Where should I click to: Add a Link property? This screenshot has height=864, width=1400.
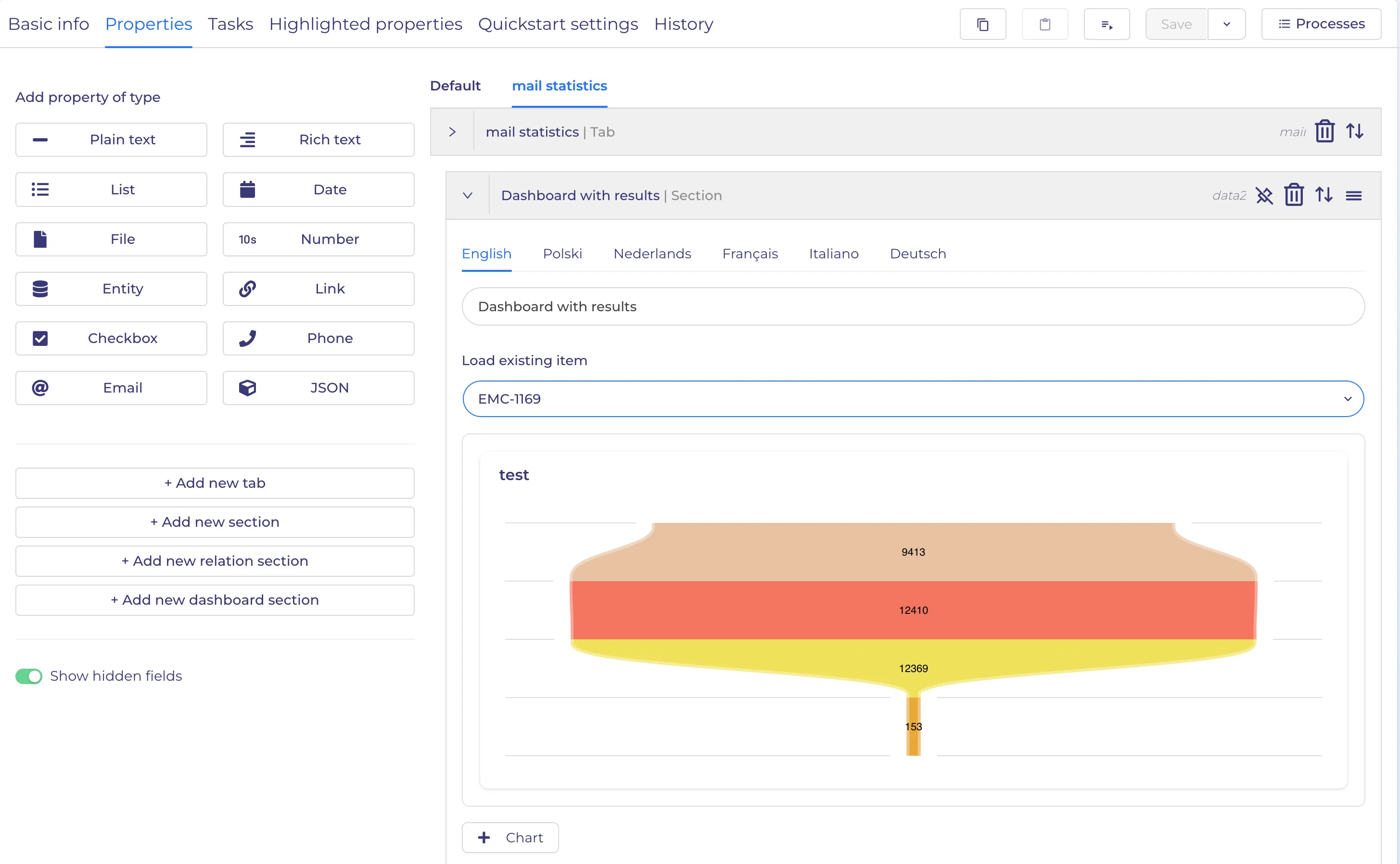pyautogui.click(x=318, y=289)
